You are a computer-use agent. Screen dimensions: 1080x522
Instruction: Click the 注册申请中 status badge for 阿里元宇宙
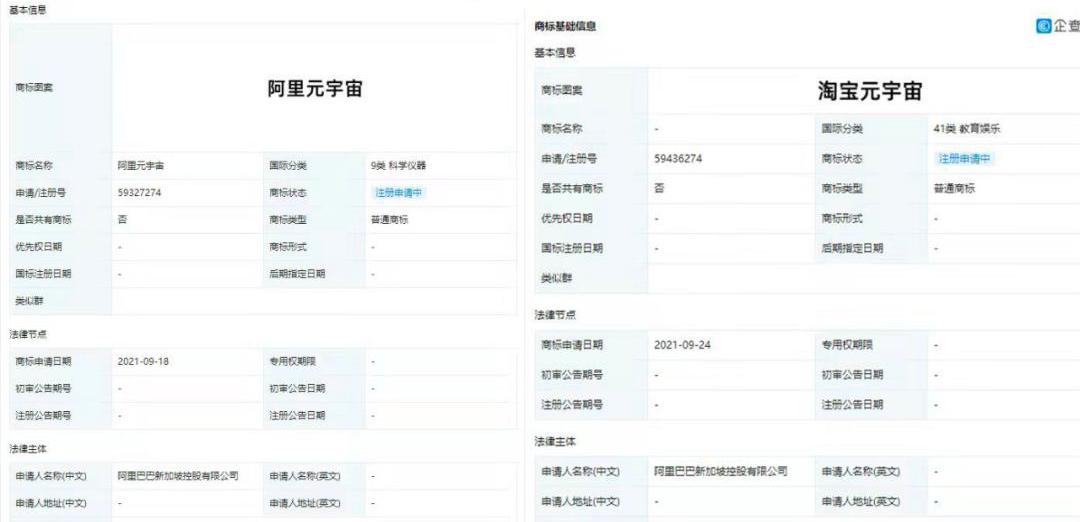click(x=398, y=193)
